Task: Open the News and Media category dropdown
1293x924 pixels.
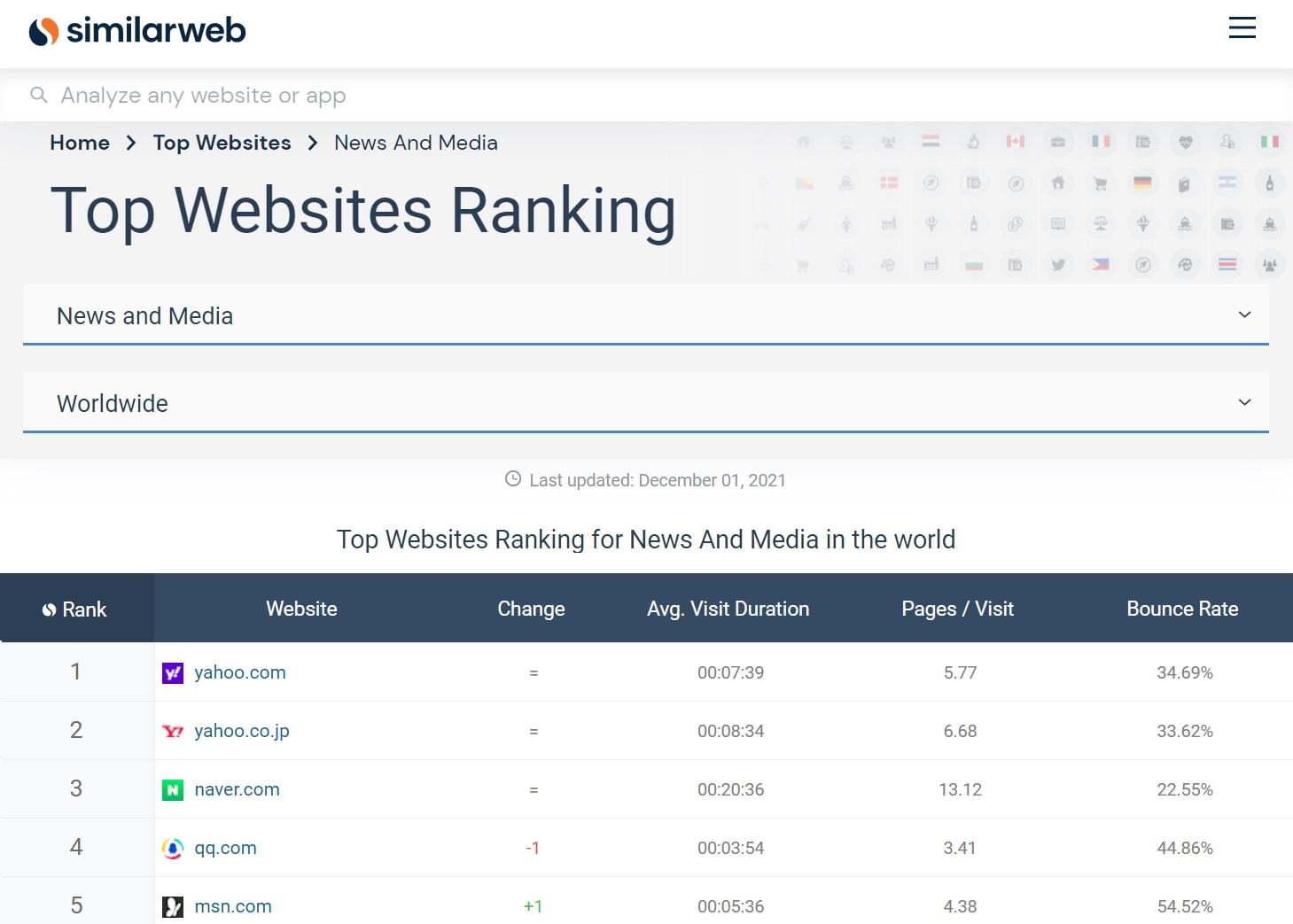Action: pyautogui.click(x=646, y=315)
